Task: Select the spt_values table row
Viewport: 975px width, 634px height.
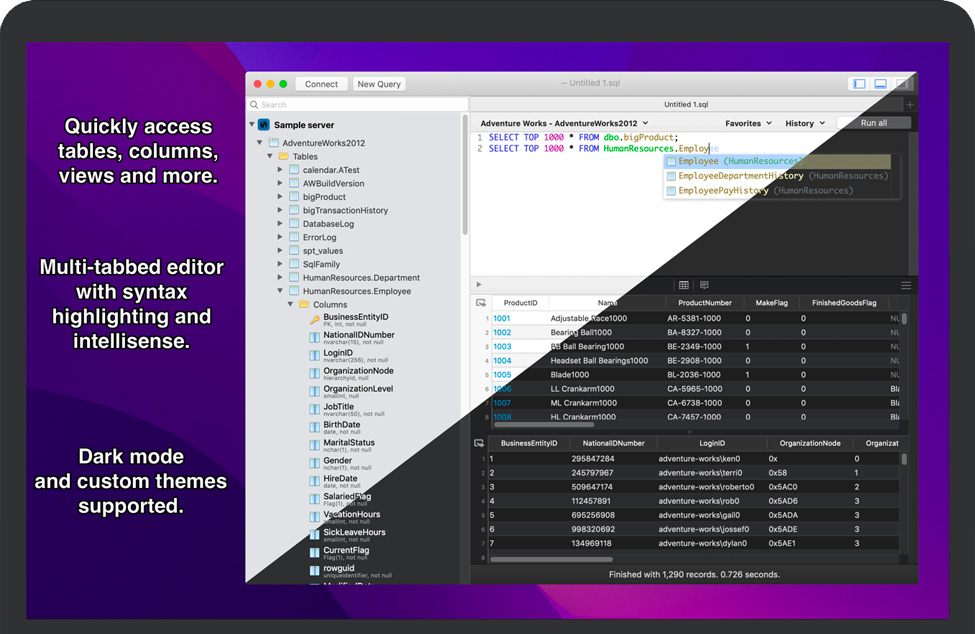Action: (323, 251)
